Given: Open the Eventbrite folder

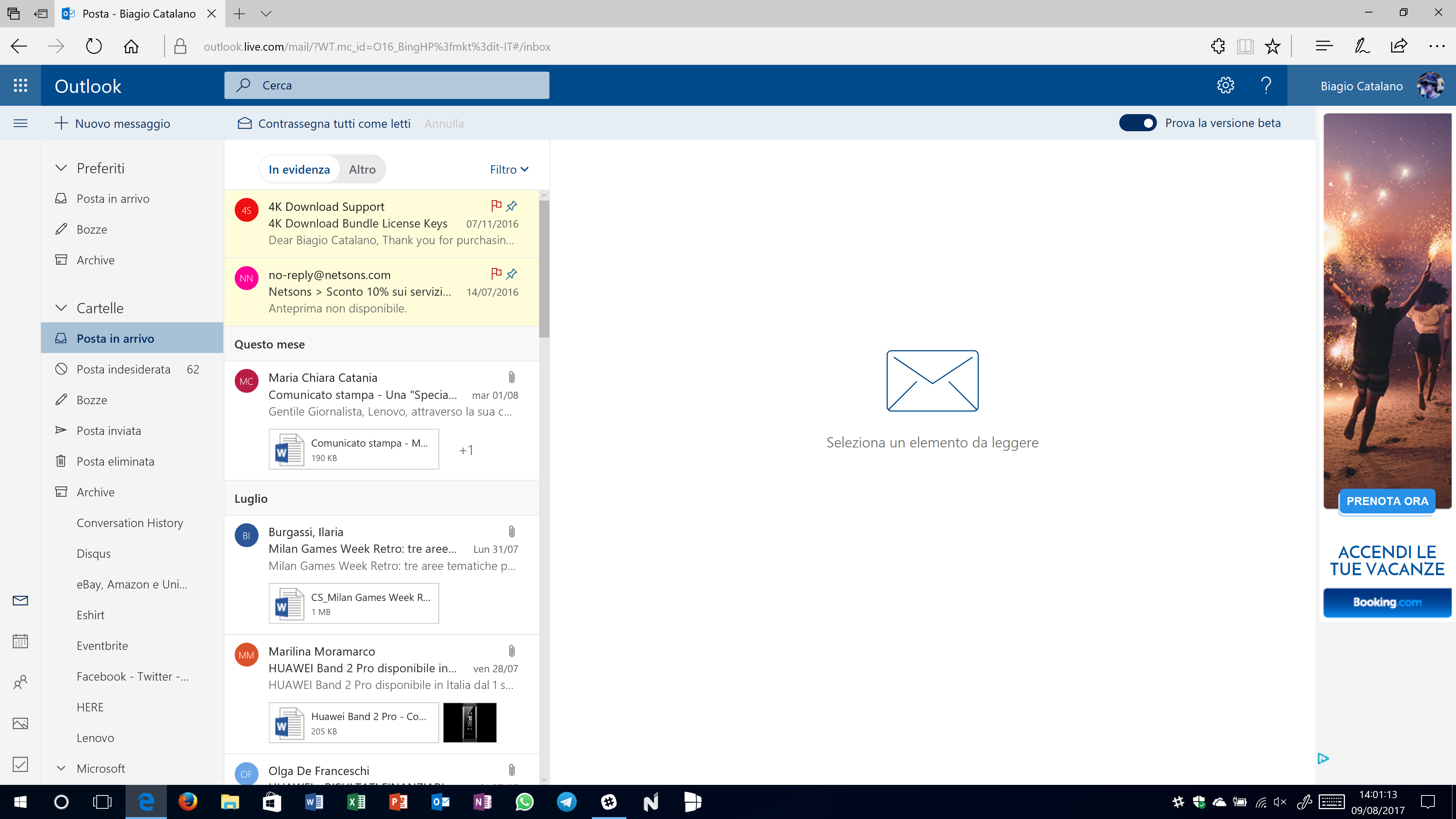Looking at the screenshot, I should tap(132, 645).
